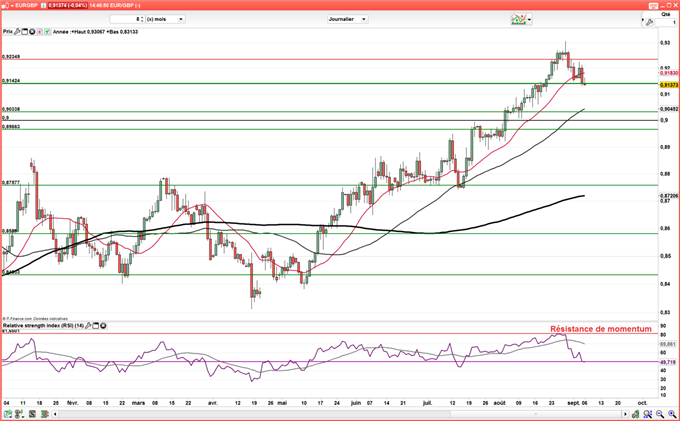Open RSI indicator wrench settings
Image resolution: width=680 pixels, height=421 pixels.
pyautogui.click(x=88, y=326)
